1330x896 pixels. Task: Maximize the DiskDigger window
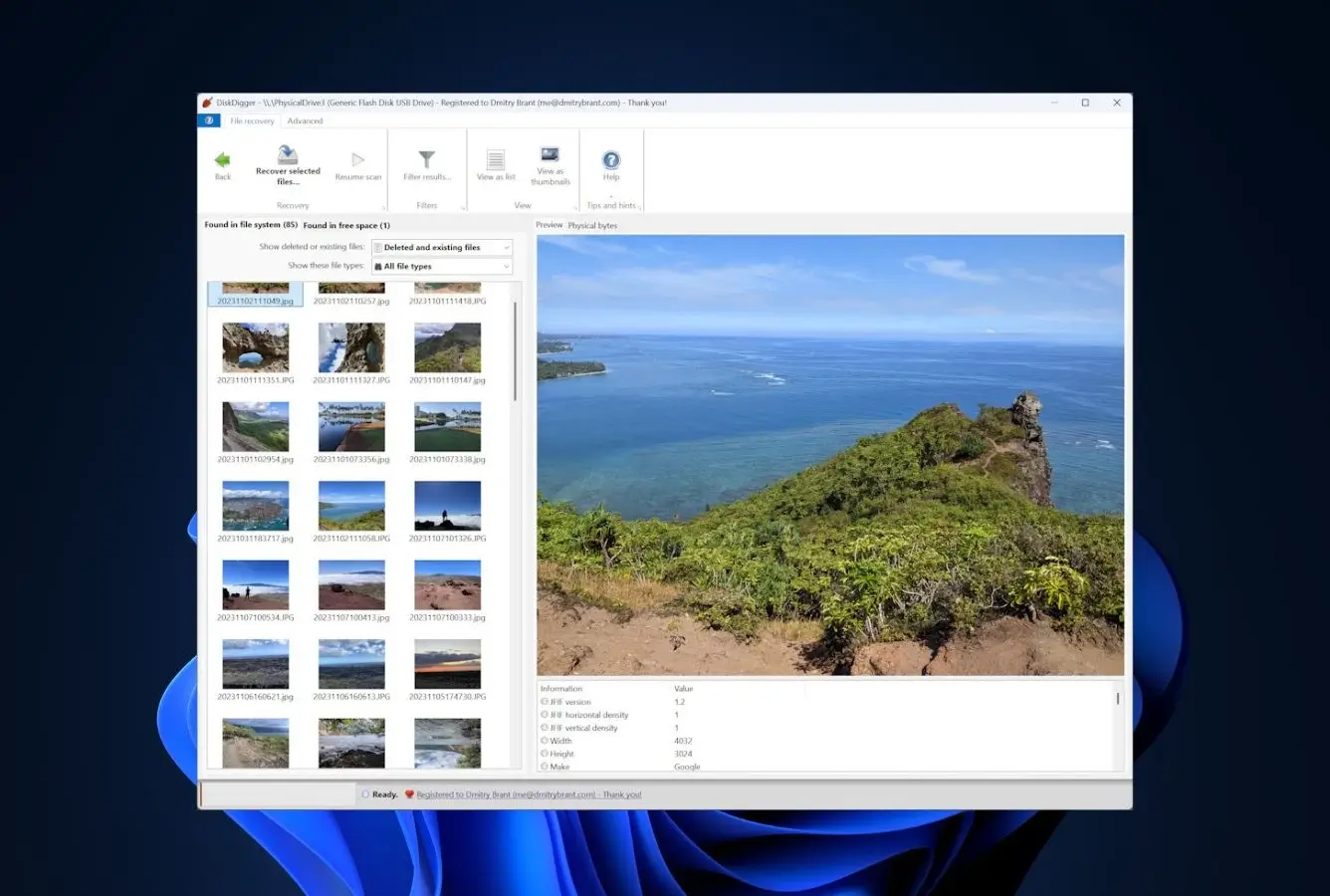tap(1085, 103)
